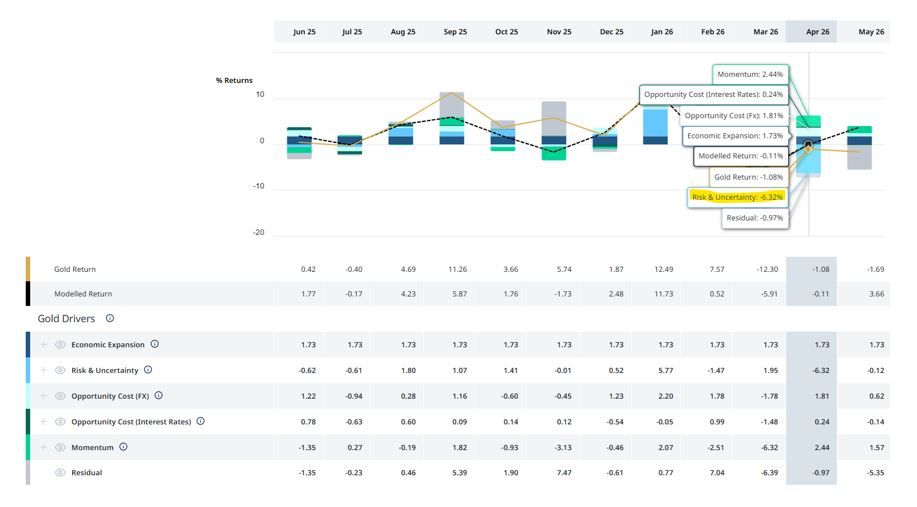917x507 pixels.
Task: Select the Nov 25 month column
Action: (559, 32)
